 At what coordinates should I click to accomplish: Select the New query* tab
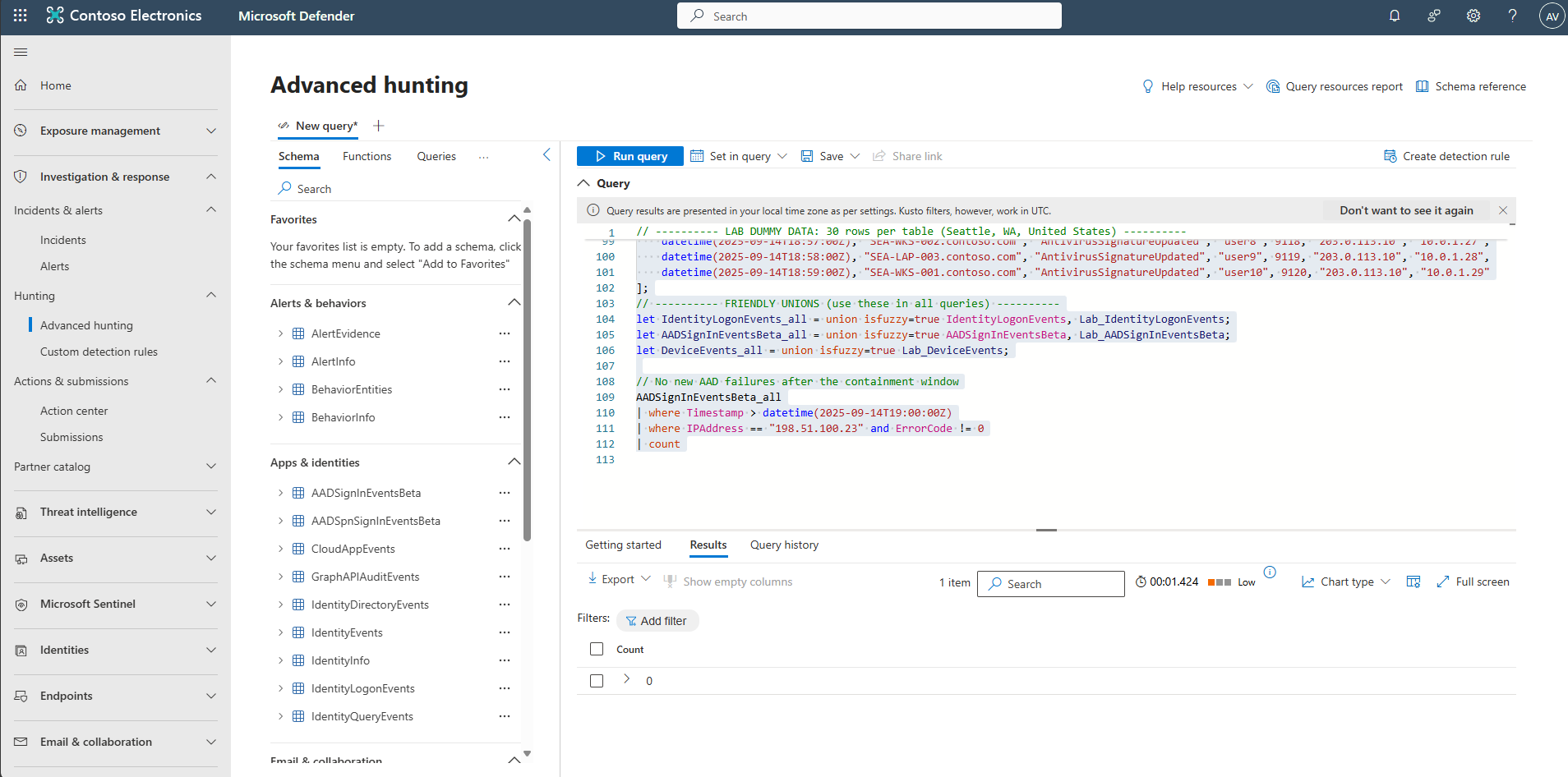pyautogui.click(x=318, y=126)
